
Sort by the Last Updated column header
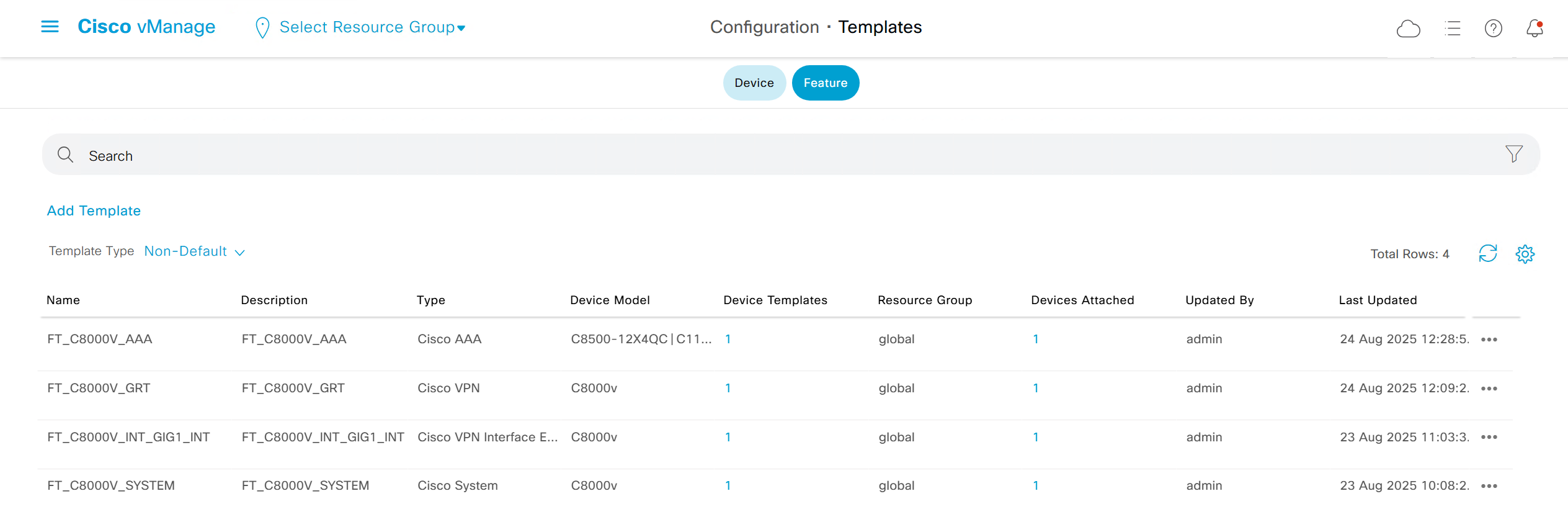tap(1378, 300)
